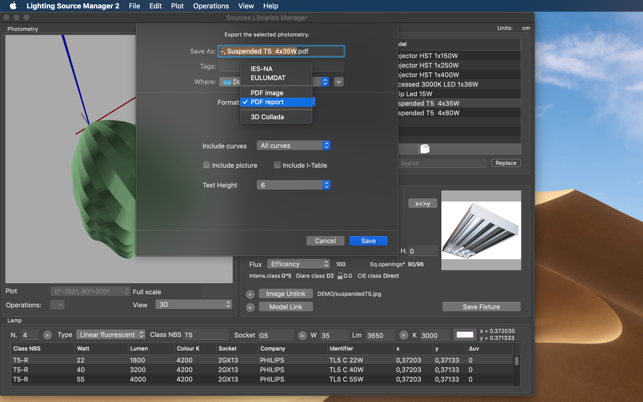643x402 pixels.
Task: Select the suspended T5 4x80W model row
Action: click(459, 113)
